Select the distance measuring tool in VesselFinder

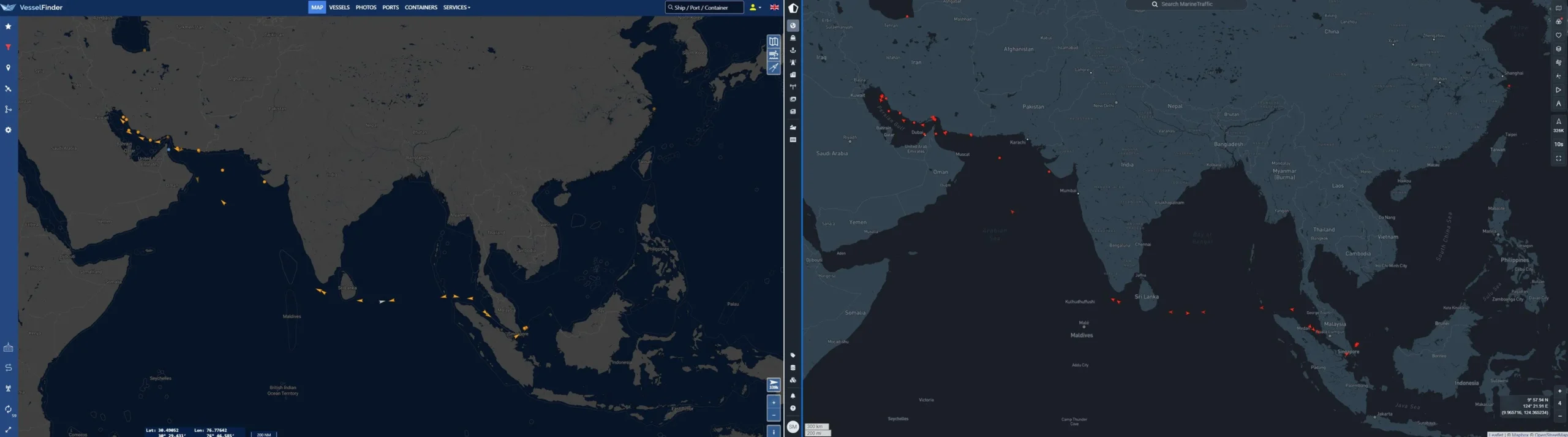tap(774, 68)
